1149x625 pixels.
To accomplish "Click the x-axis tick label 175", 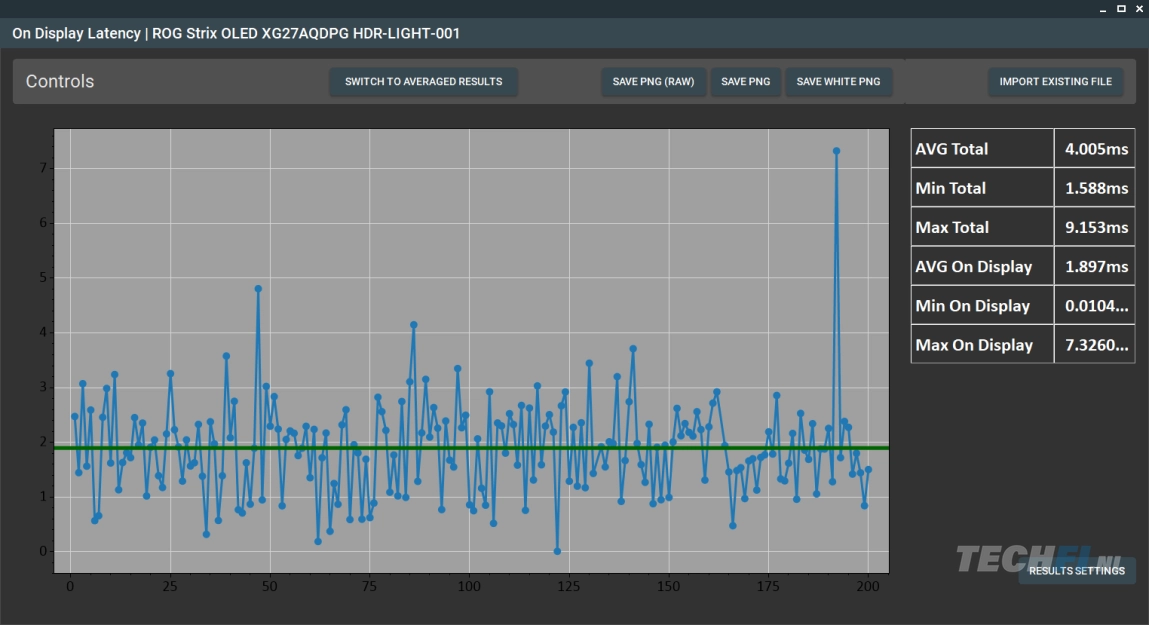I will point(768,586).
